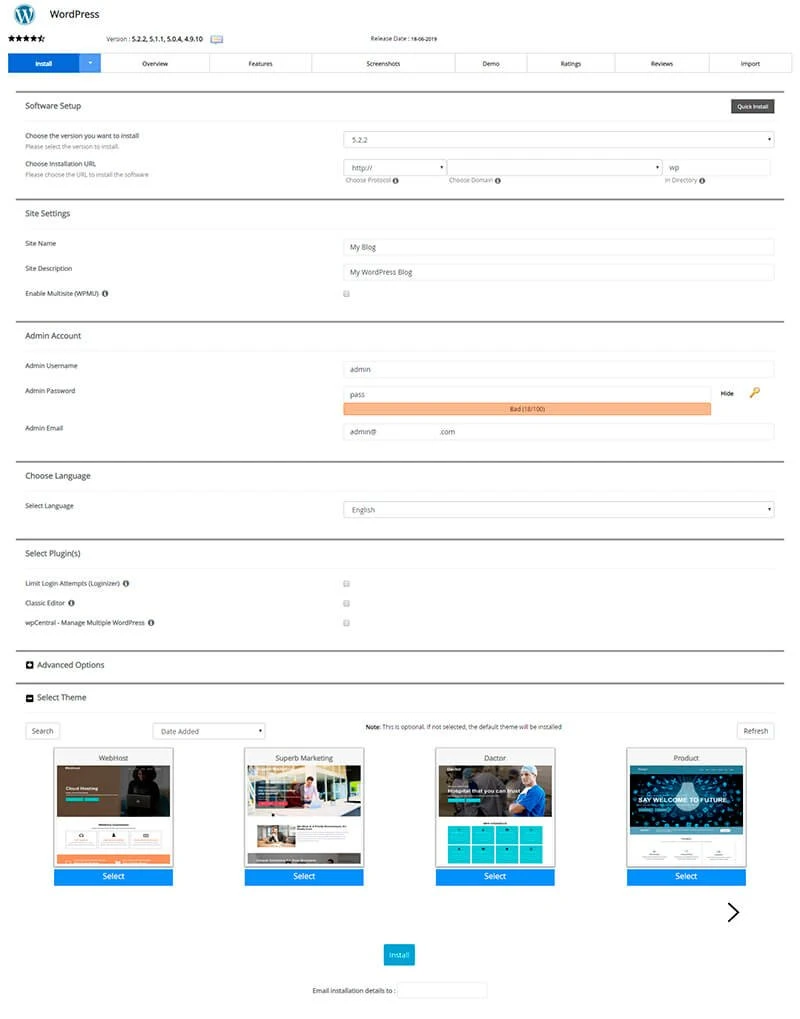800x1019 pixels.
Task: Generate random password with key icon
Action: click(x=755, y=393)
